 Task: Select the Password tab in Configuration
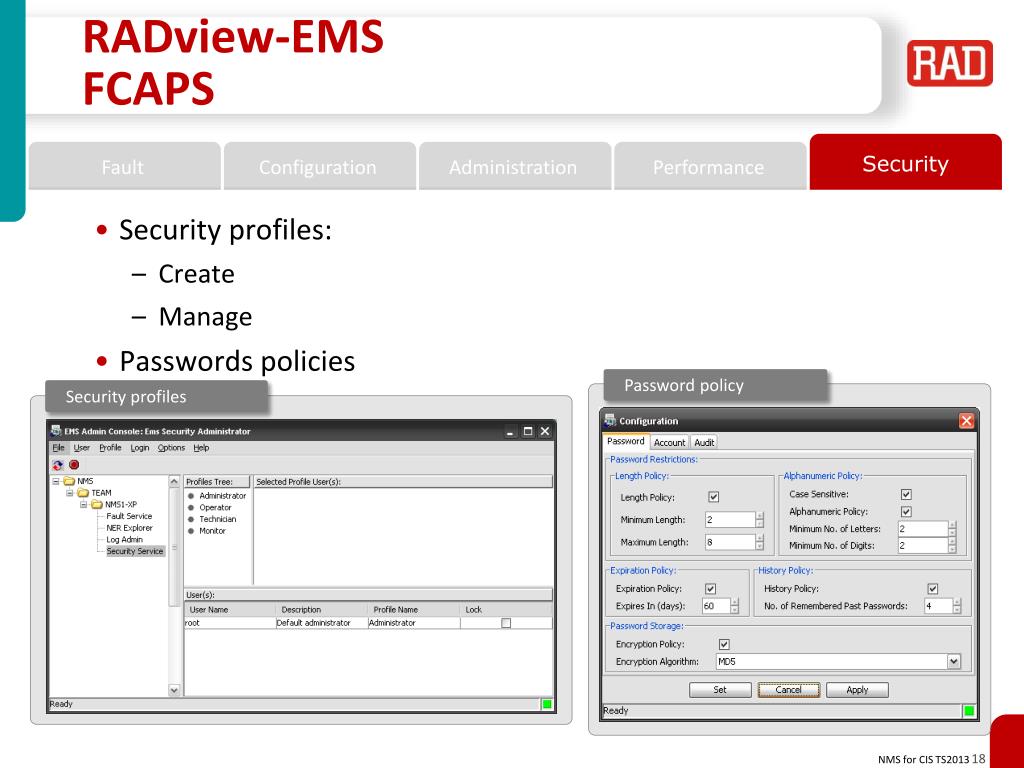[626, 441]
